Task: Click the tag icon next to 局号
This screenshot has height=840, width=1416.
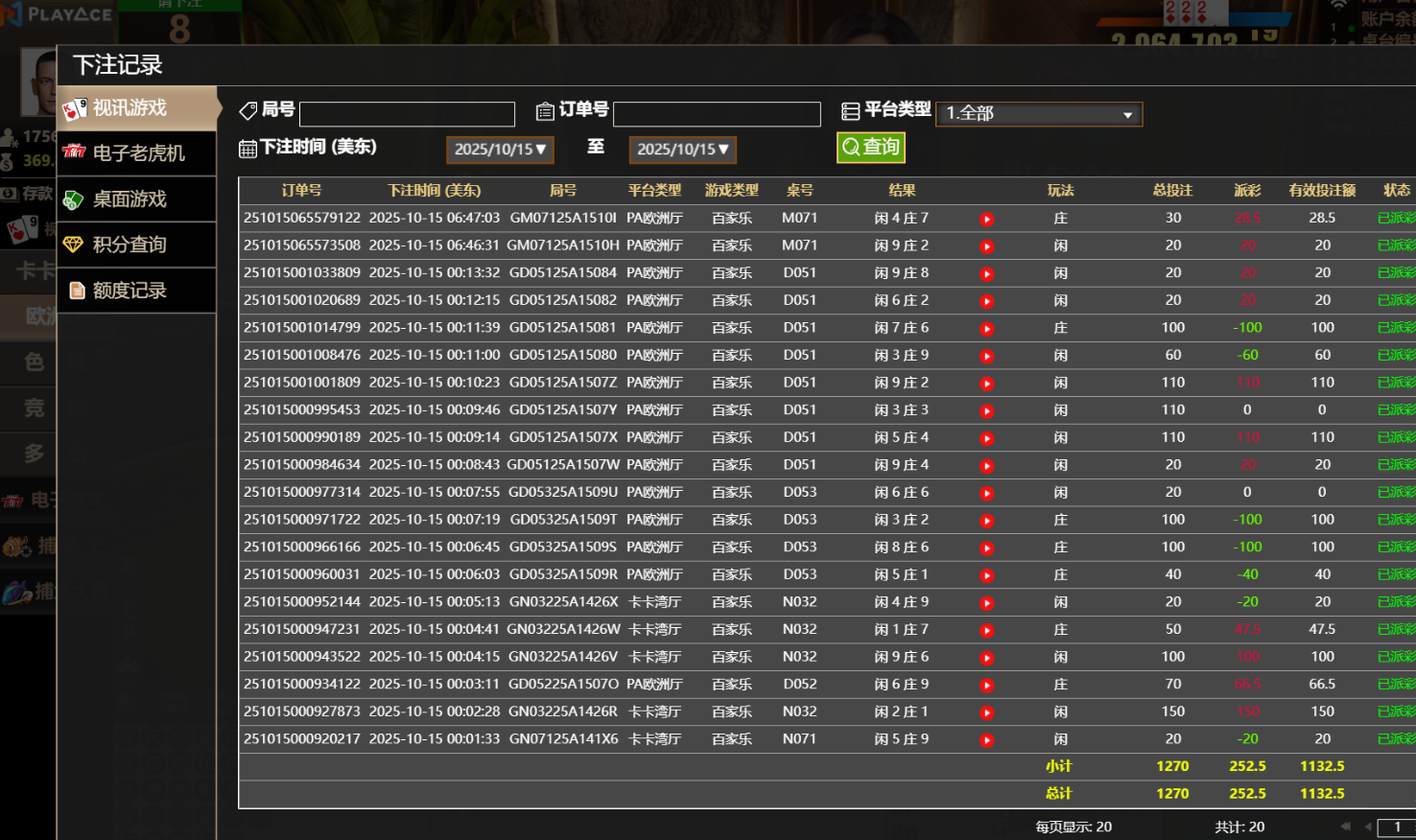Action: coord(248,111)
